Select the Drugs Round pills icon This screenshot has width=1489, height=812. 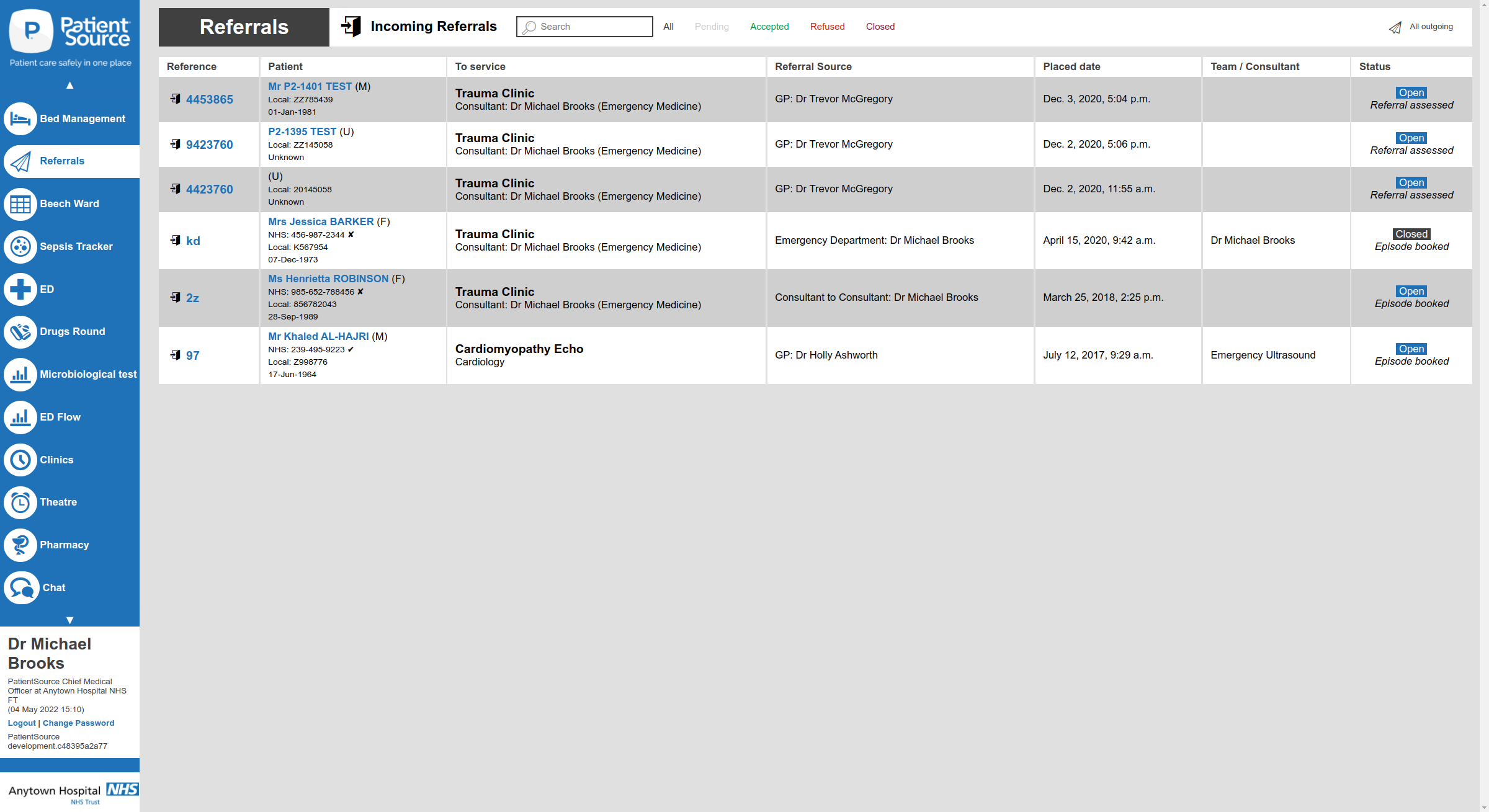point(20,332)
